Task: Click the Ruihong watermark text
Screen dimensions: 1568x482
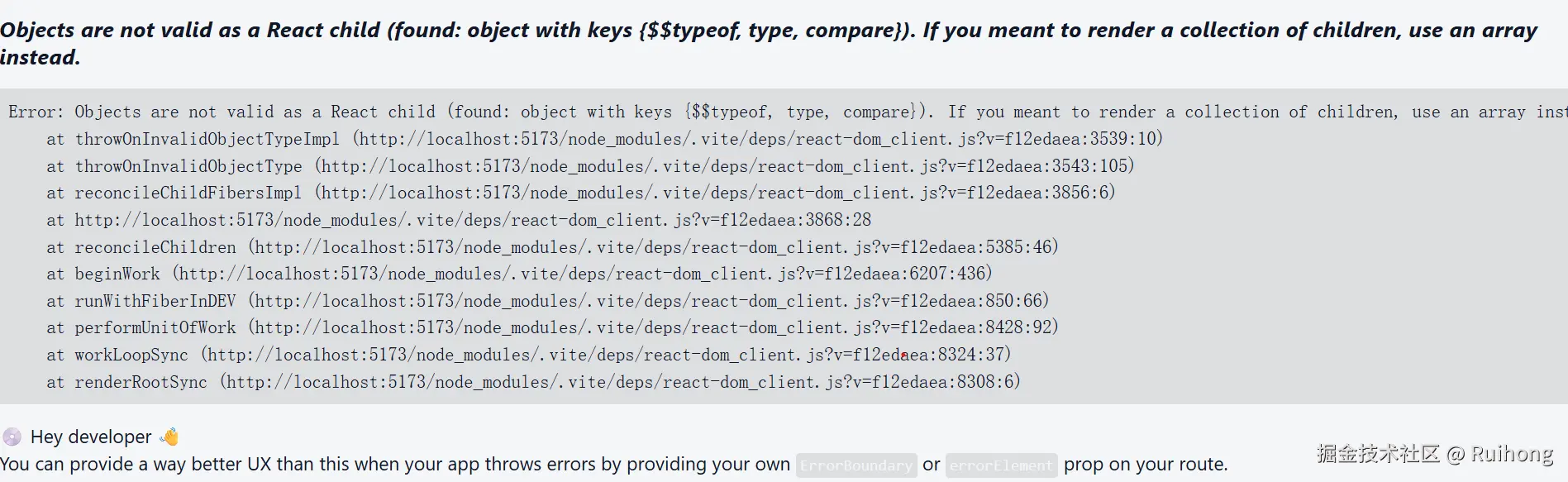Action: point(1512,454)
